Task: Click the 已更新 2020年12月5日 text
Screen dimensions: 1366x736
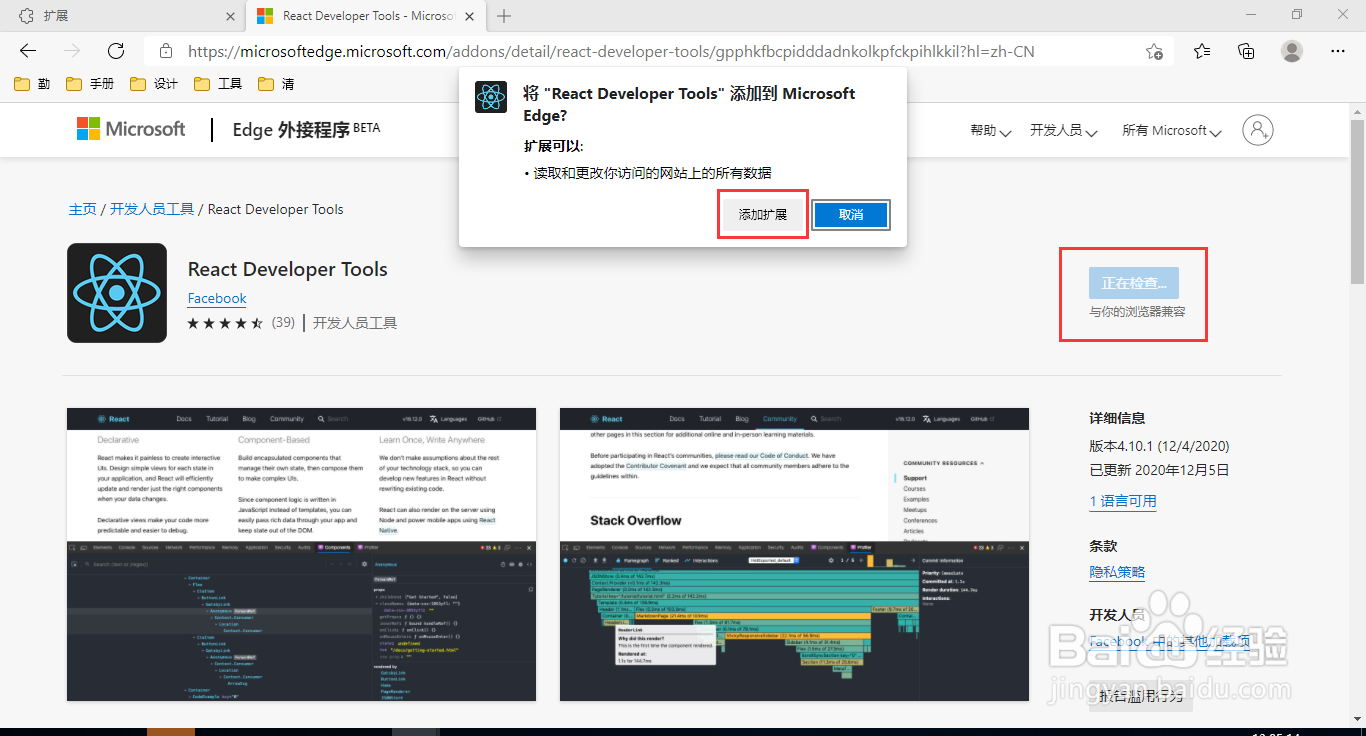Action: coord(1159,470)
